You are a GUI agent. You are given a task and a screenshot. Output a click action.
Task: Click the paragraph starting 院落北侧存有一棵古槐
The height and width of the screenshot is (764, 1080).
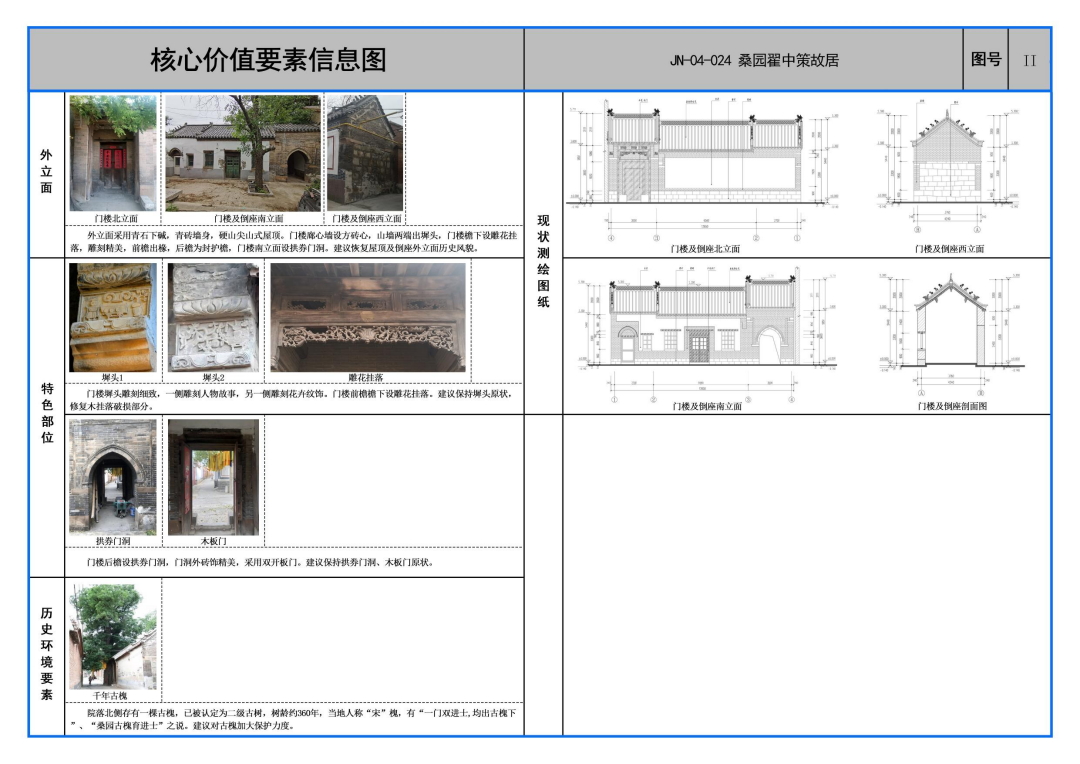(293, 719)
